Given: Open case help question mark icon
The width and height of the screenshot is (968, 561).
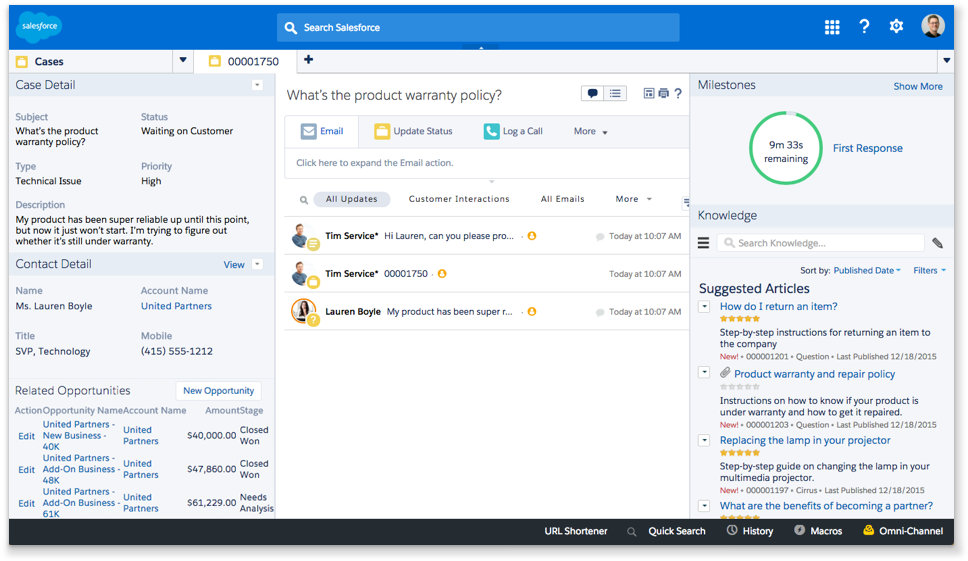Looking at the screenshot, I should coord(678,93).
